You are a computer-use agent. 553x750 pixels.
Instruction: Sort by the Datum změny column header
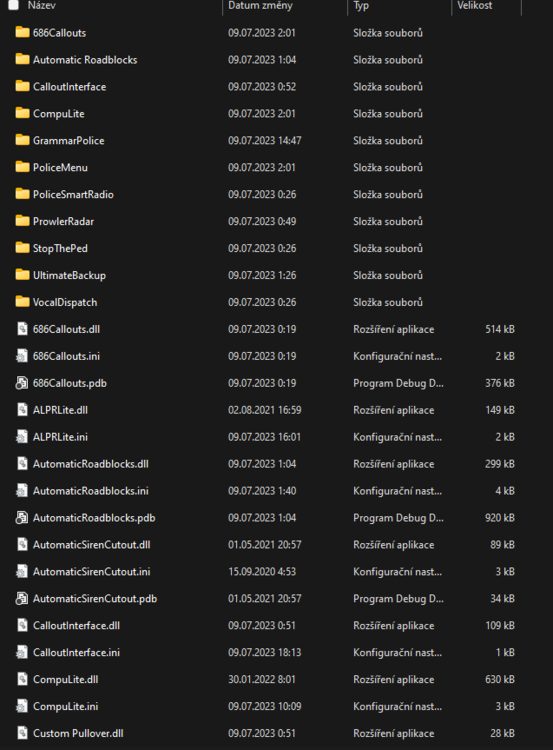click(x=260, y=5)
